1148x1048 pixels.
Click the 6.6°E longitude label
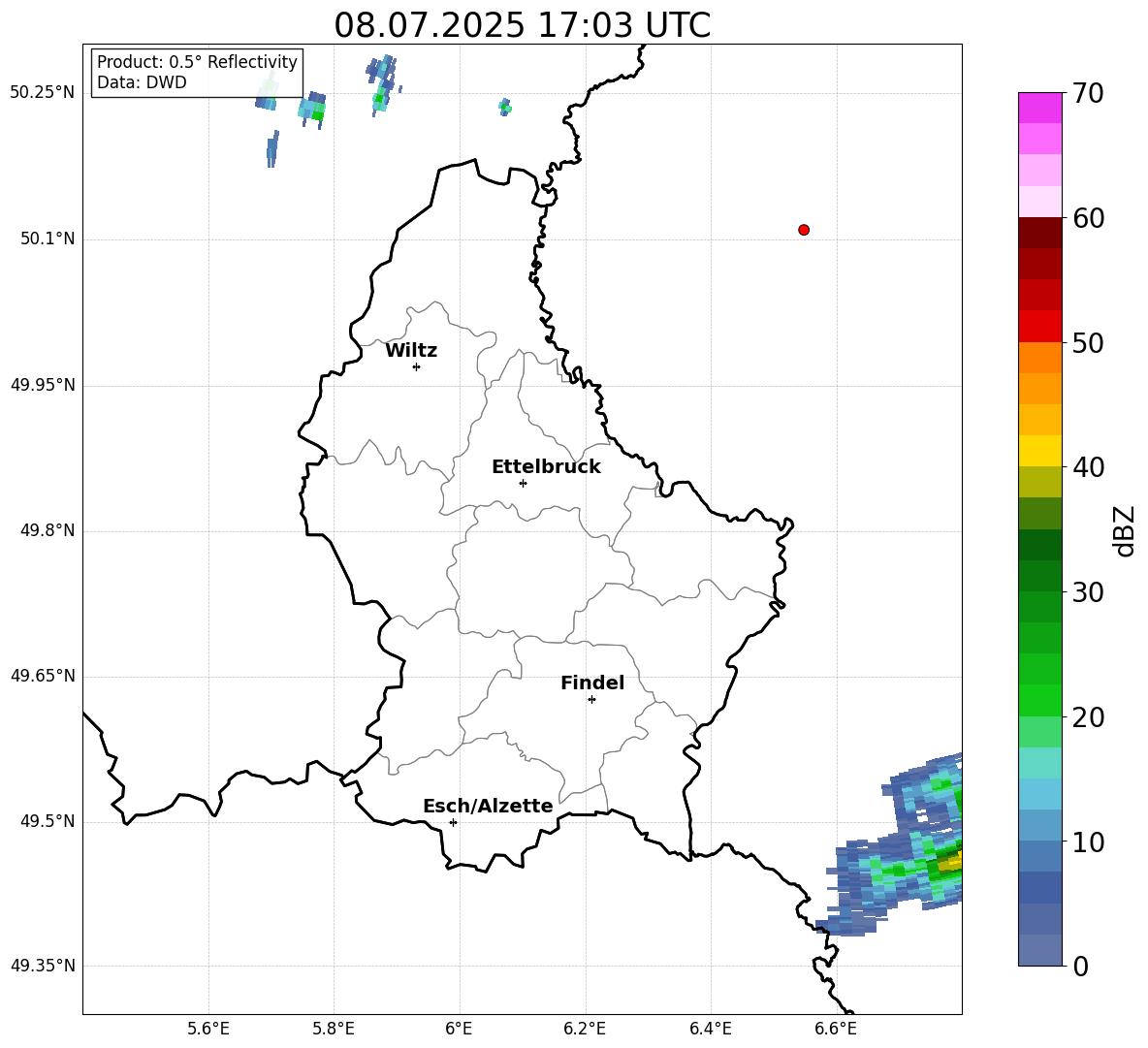coord(836,1029)
